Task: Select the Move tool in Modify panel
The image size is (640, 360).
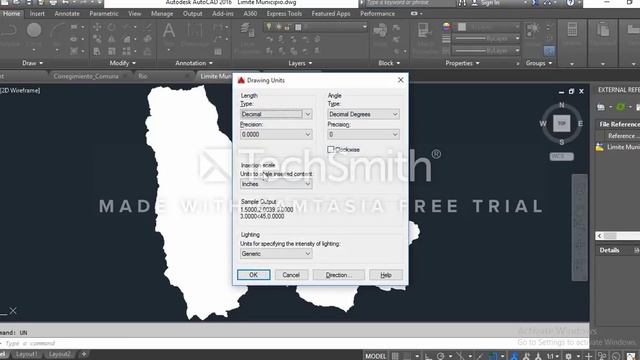Action: pyautogui.click(x=97, y=27)
